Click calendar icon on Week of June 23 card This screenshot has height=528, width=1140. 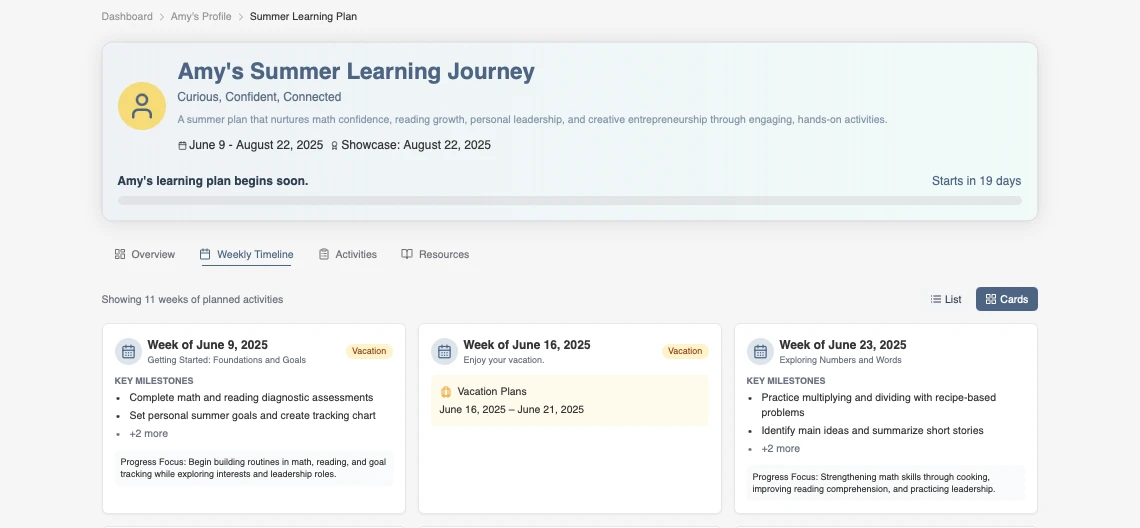[x=760, y=351]
